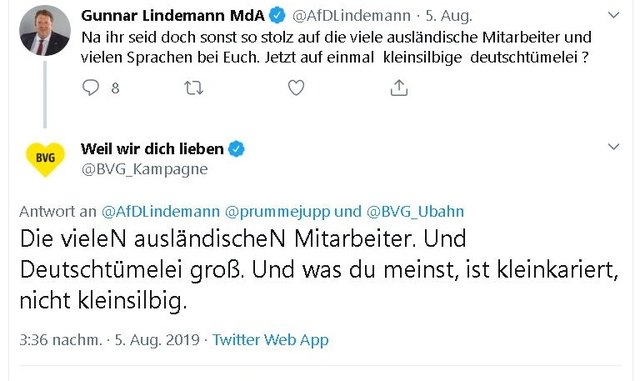Screen dimensions: 640x381
Task: Click the reply speech bubble icon
Action: tap(91, 87)
